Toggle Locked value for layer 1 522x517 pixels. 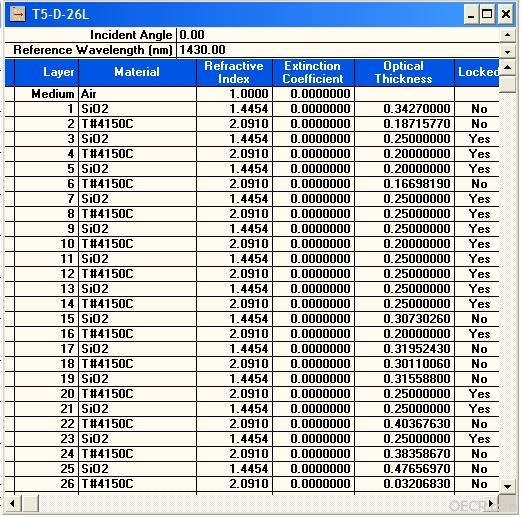click(477, 109)
